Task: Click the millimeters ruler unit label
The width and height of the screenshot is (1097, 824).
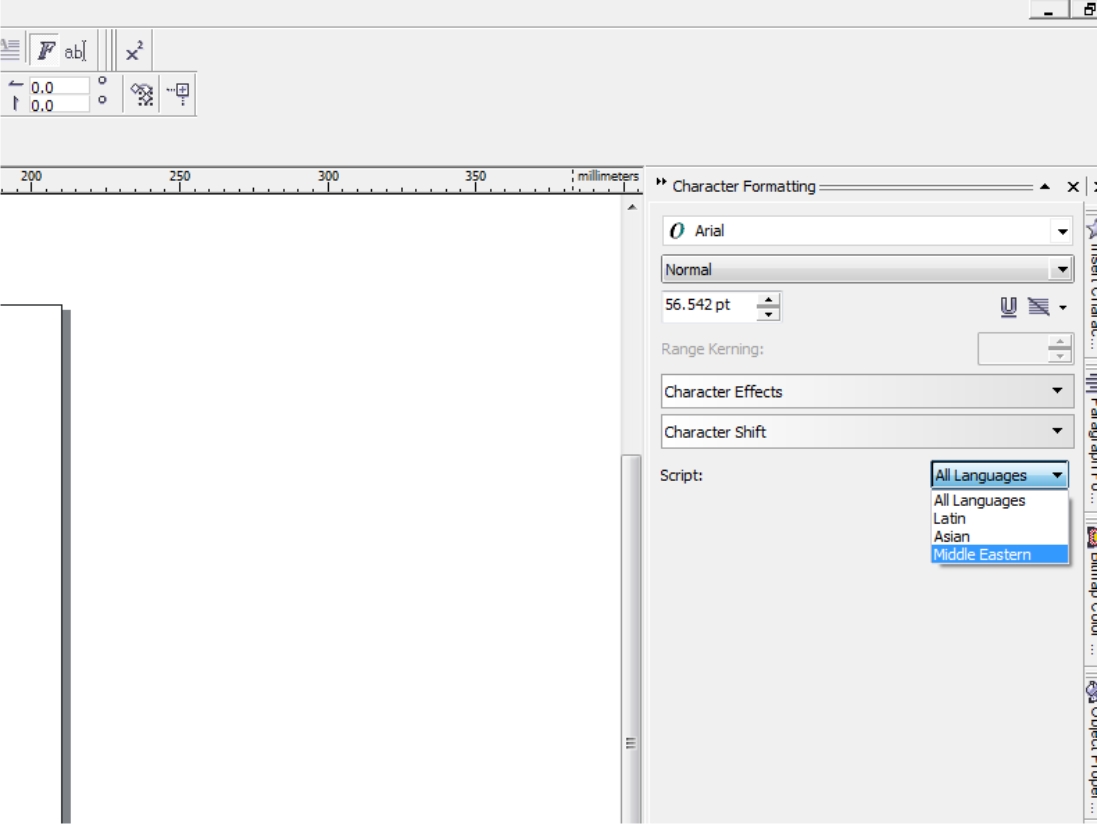Action: pos(607,176)
